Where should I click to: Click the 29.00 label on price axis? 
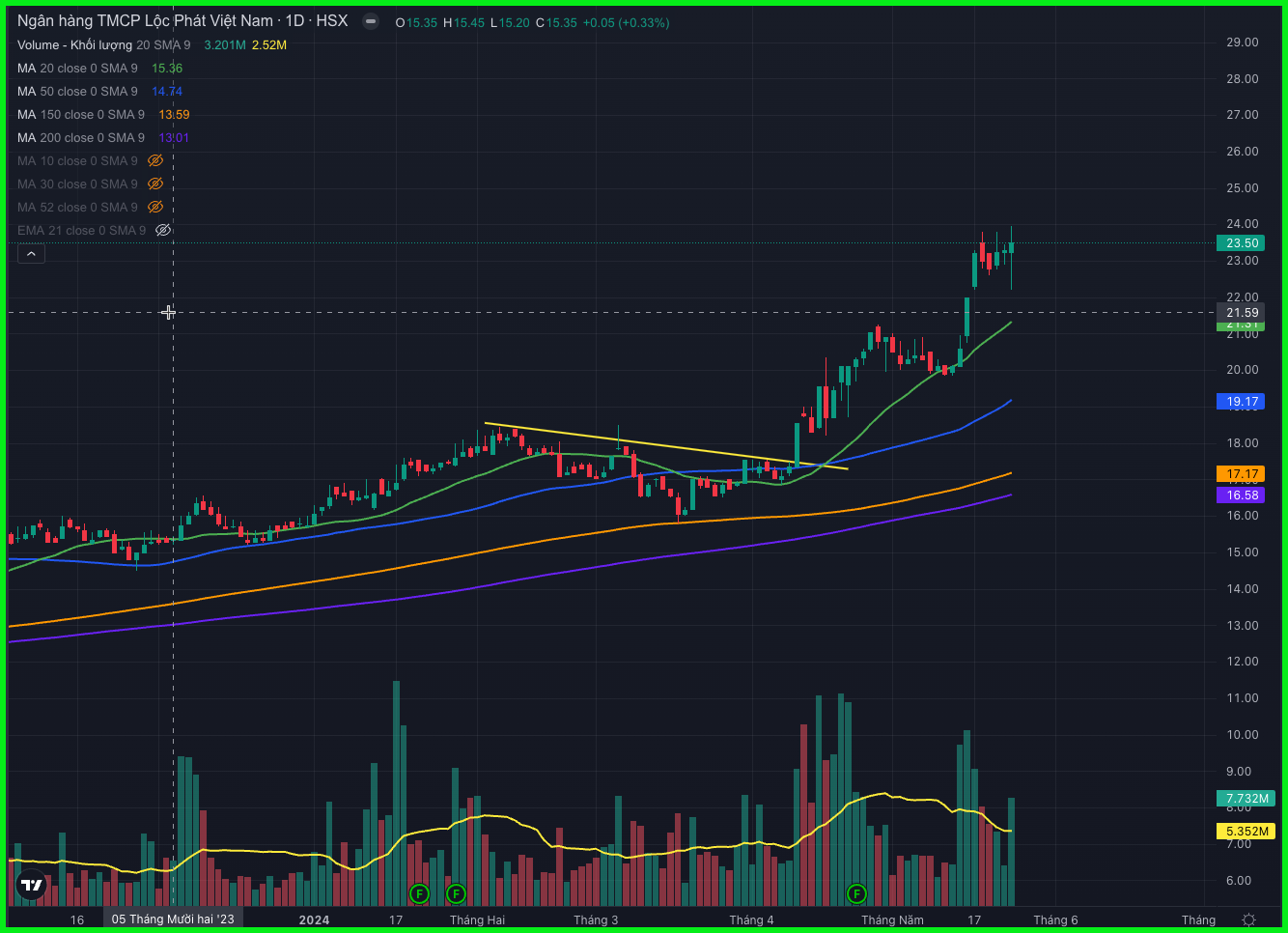(x=1242, y=42)
